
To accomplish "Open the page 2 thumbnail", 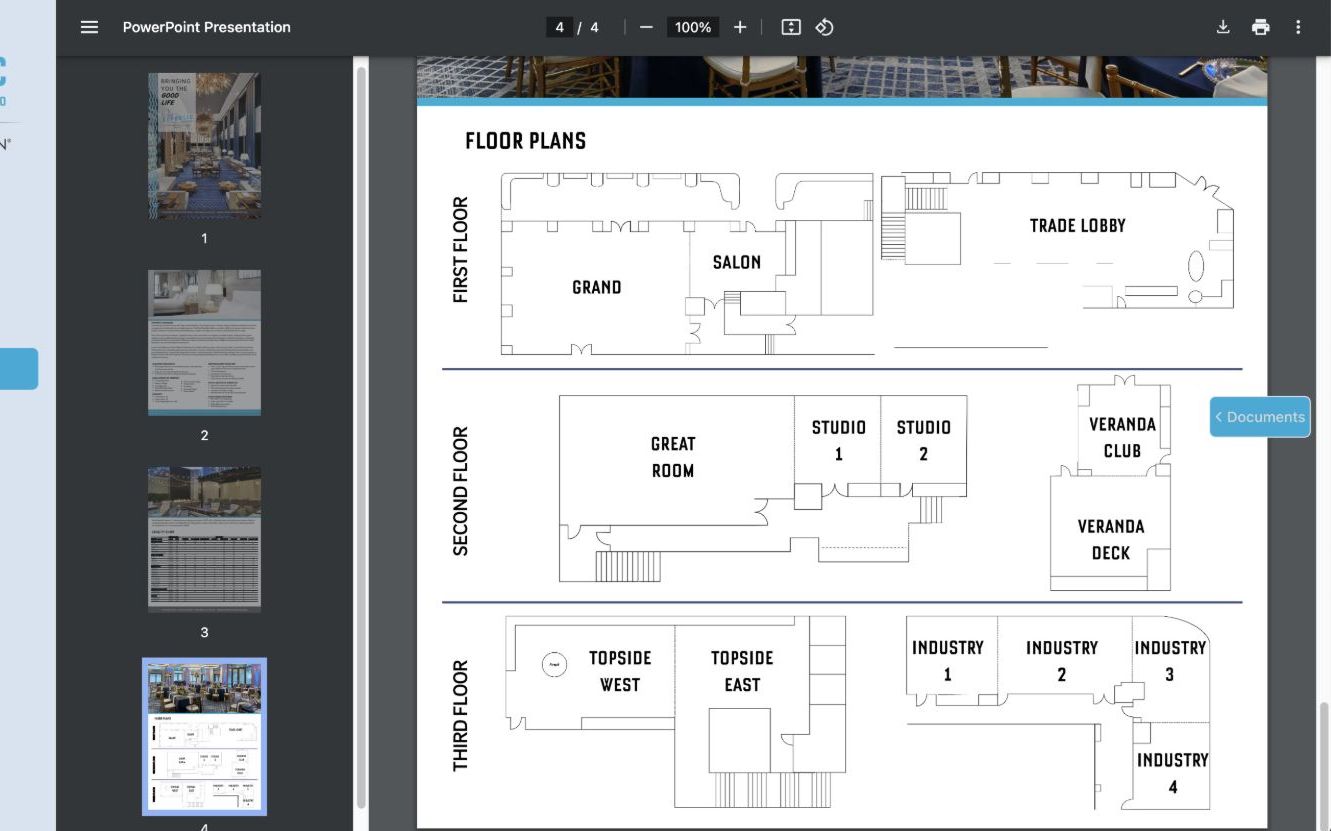I will click(x=205, y=342).
